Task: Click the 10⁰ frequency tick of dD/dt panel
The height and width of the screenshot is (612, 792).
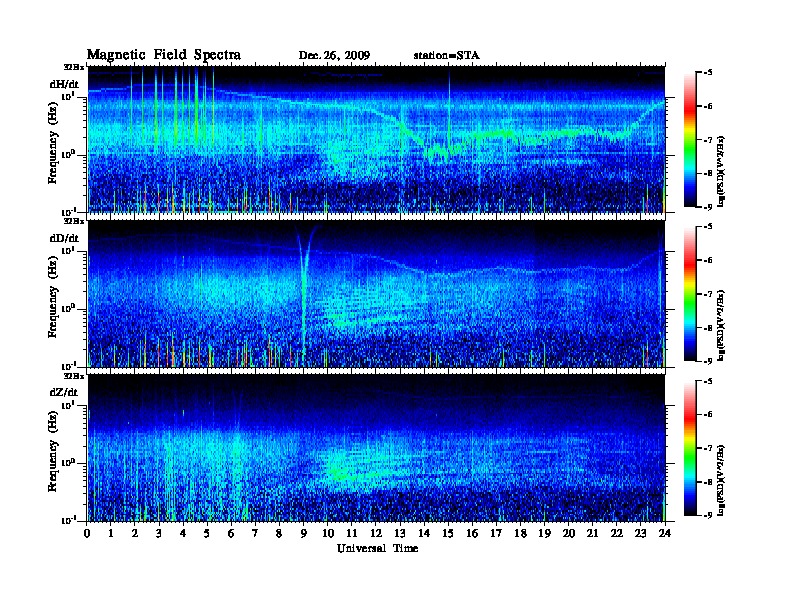Action: coord(68,308)
